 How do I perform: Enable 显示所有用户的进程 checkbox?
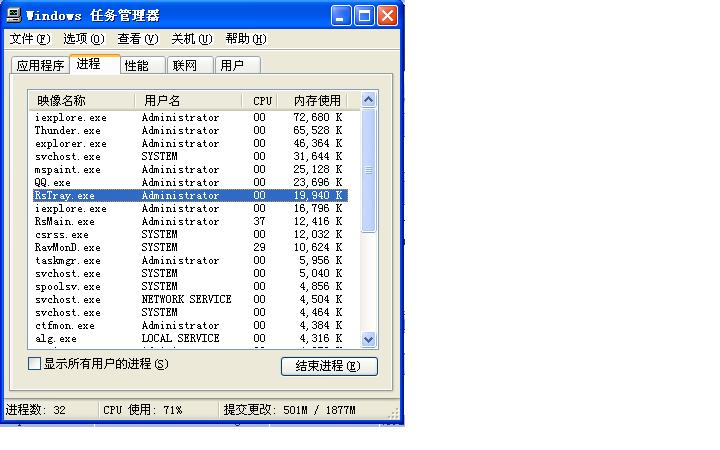click(x=34, y=364)
